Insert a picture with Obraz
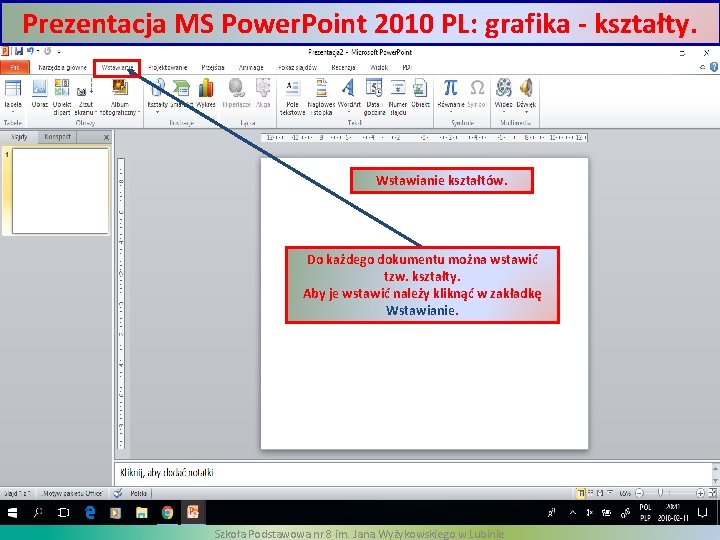 39,94
